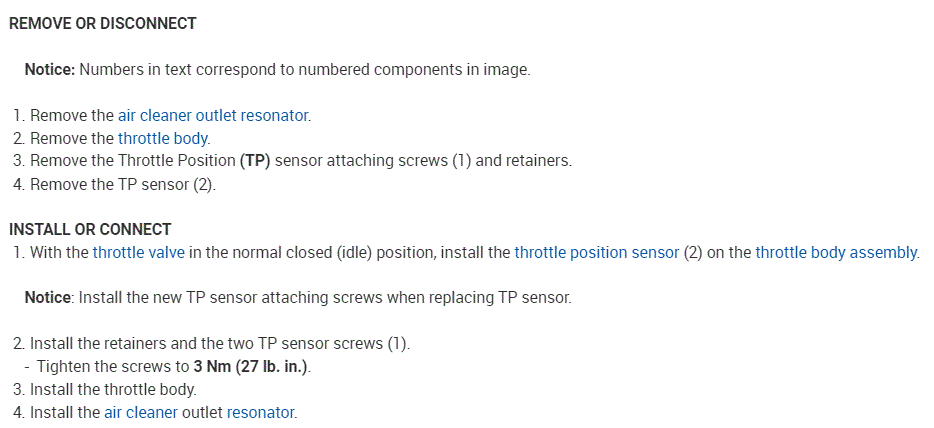Image resolution: width=934 pixels, height=428 pixels.
Task: Click the 'Remove the TP sensor (2)' step text
Action: 123,184
